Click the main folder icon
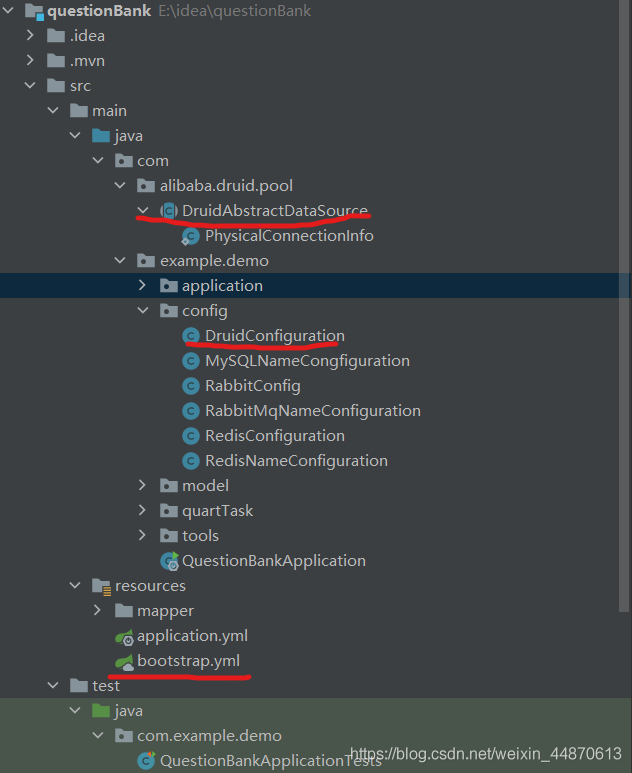The image size is (632, 773). [79, 110]
